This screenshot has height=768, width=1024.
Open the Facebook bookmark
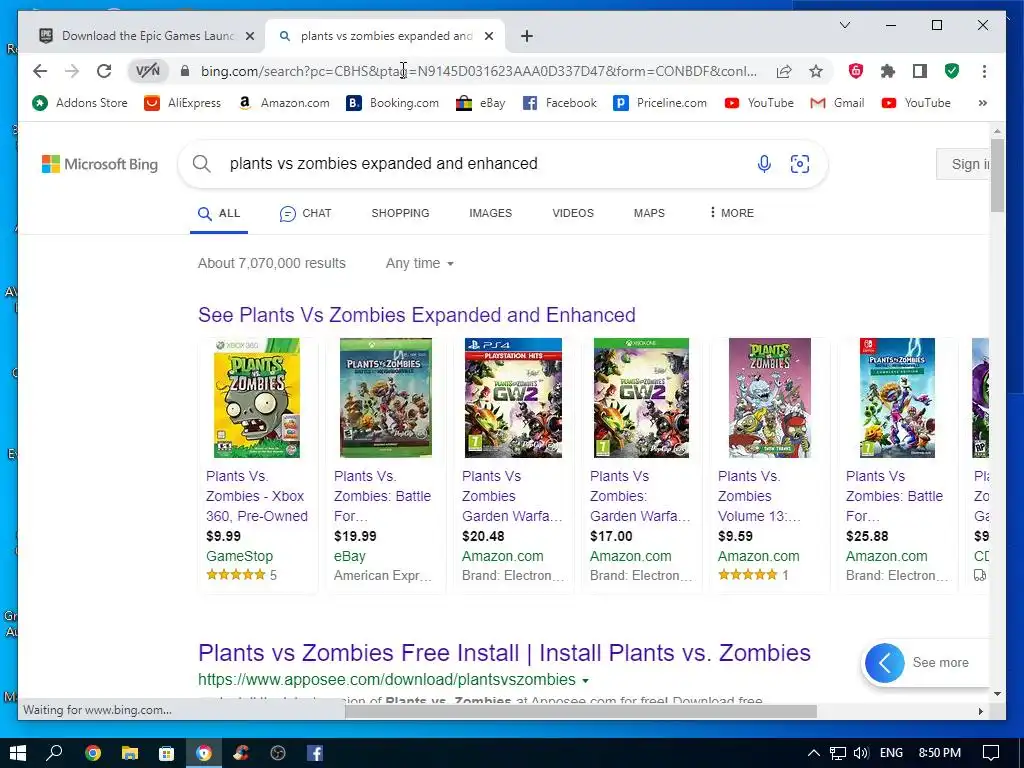[x=560, y=103]
